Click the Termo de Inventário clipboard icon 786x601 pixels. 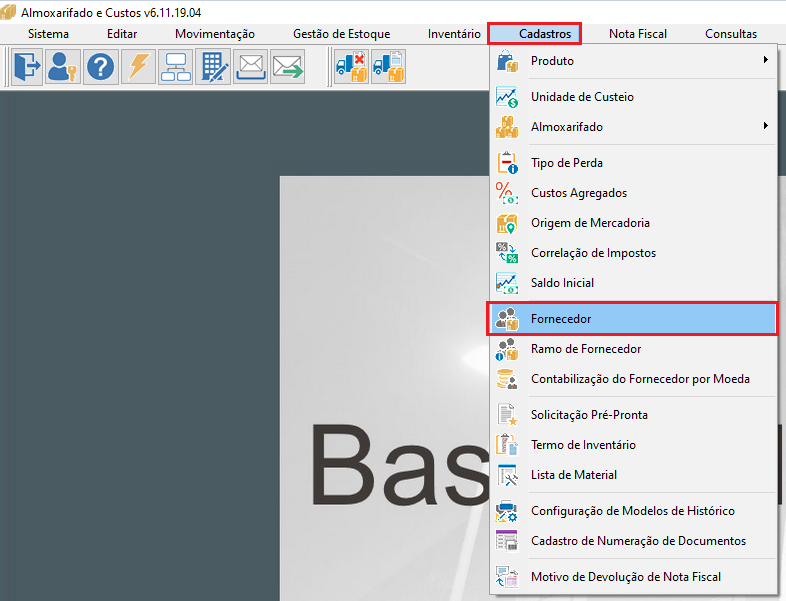pyautogui.click(x=507, y=445)
